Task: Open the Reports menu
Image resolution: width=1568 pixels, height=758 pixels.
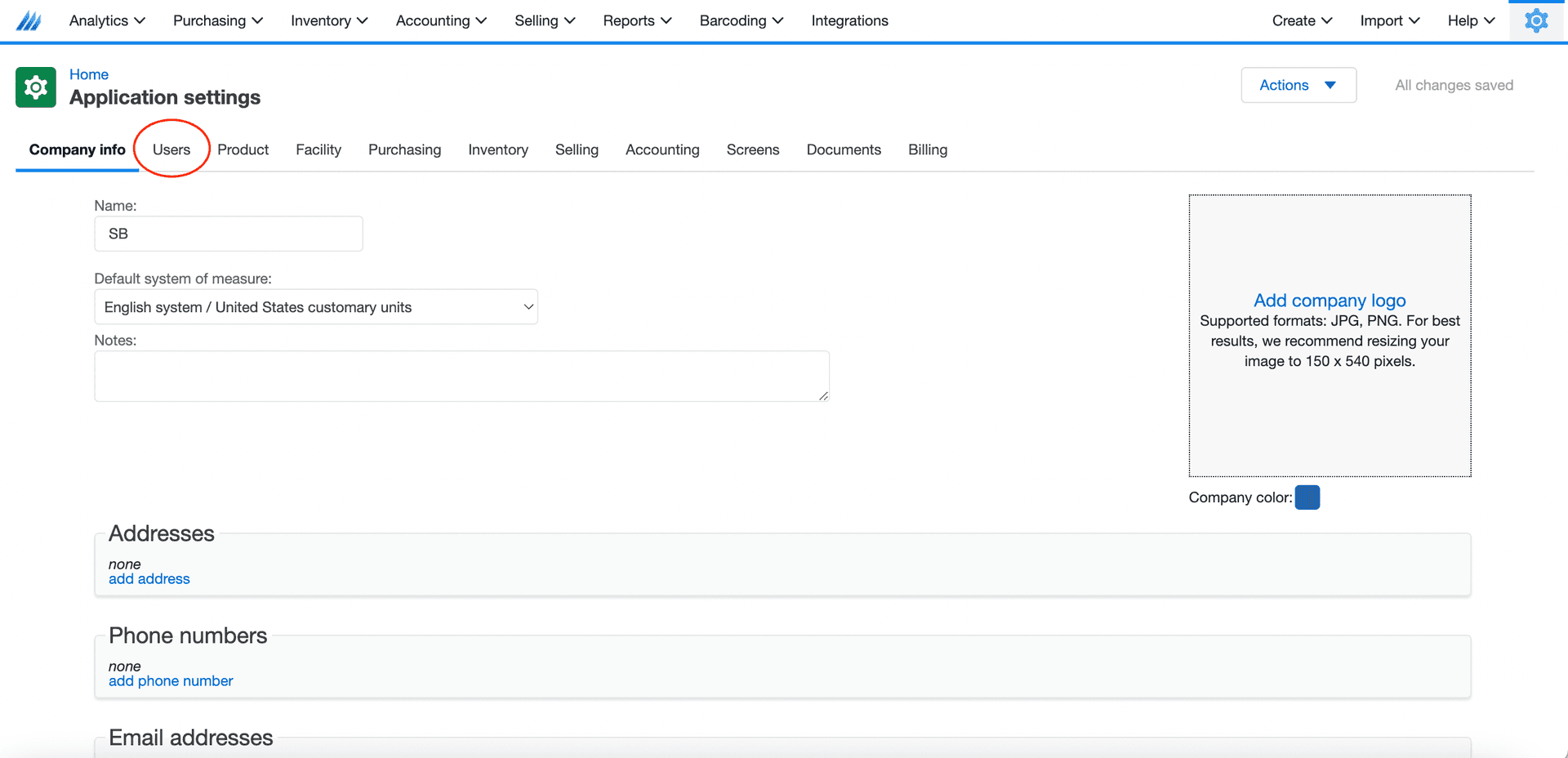Action: point(637,20)
